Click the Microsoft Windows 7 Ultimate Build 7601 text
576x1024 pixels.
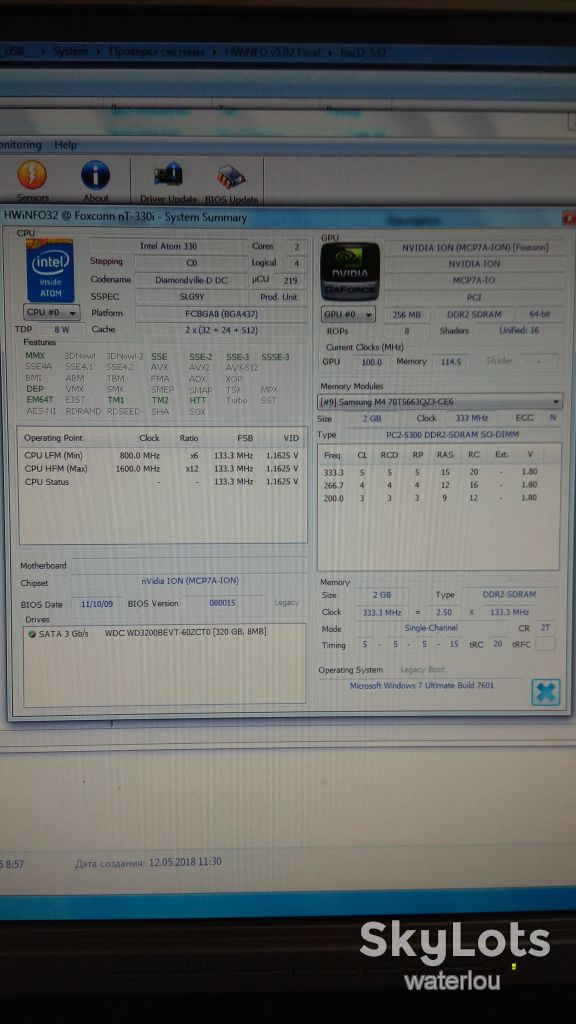point(422,685)
